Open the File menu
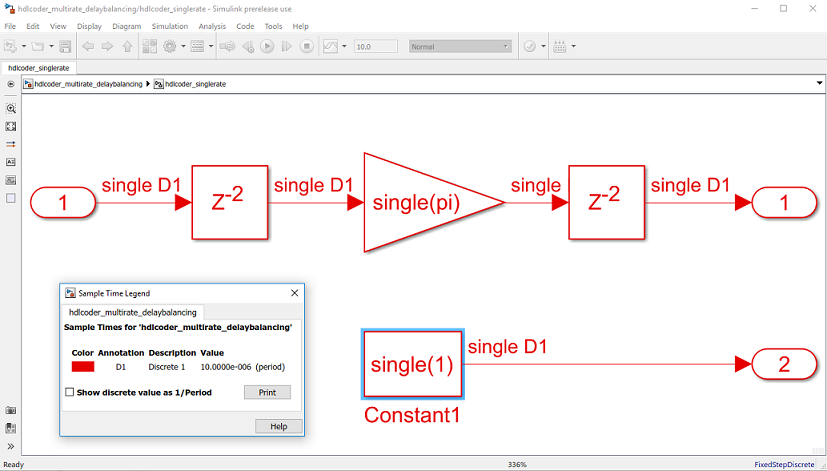 tap(10, 26)
